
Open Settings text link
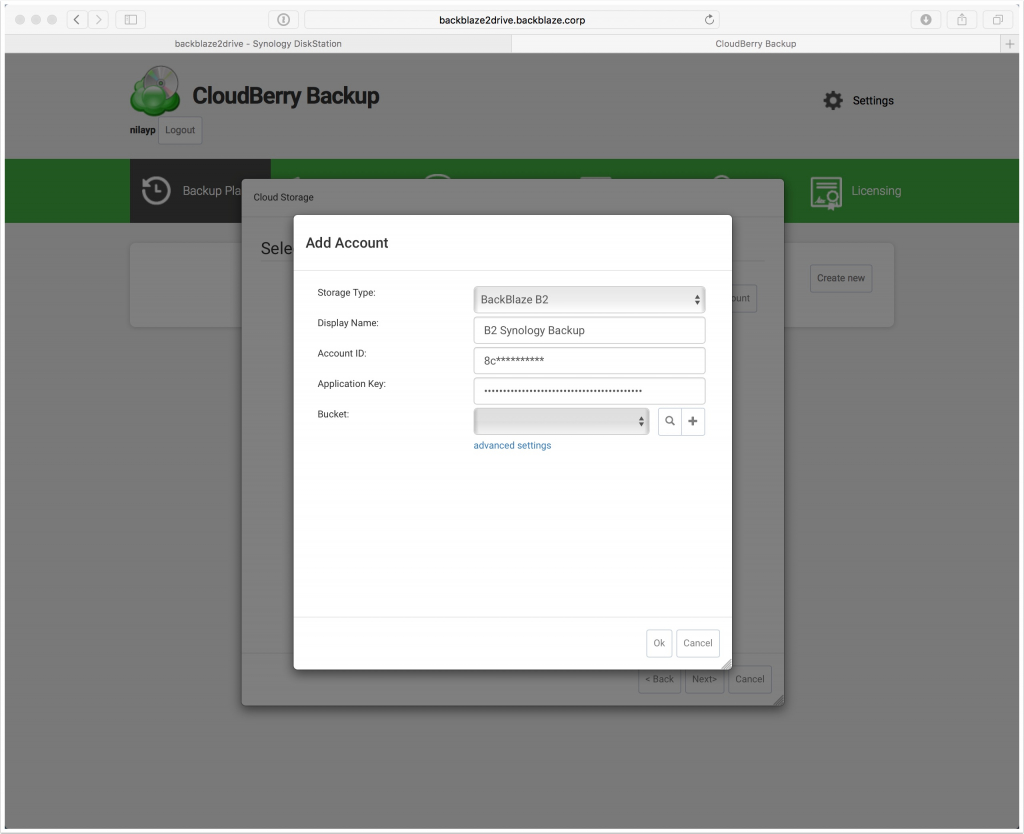tap(873, 101)
